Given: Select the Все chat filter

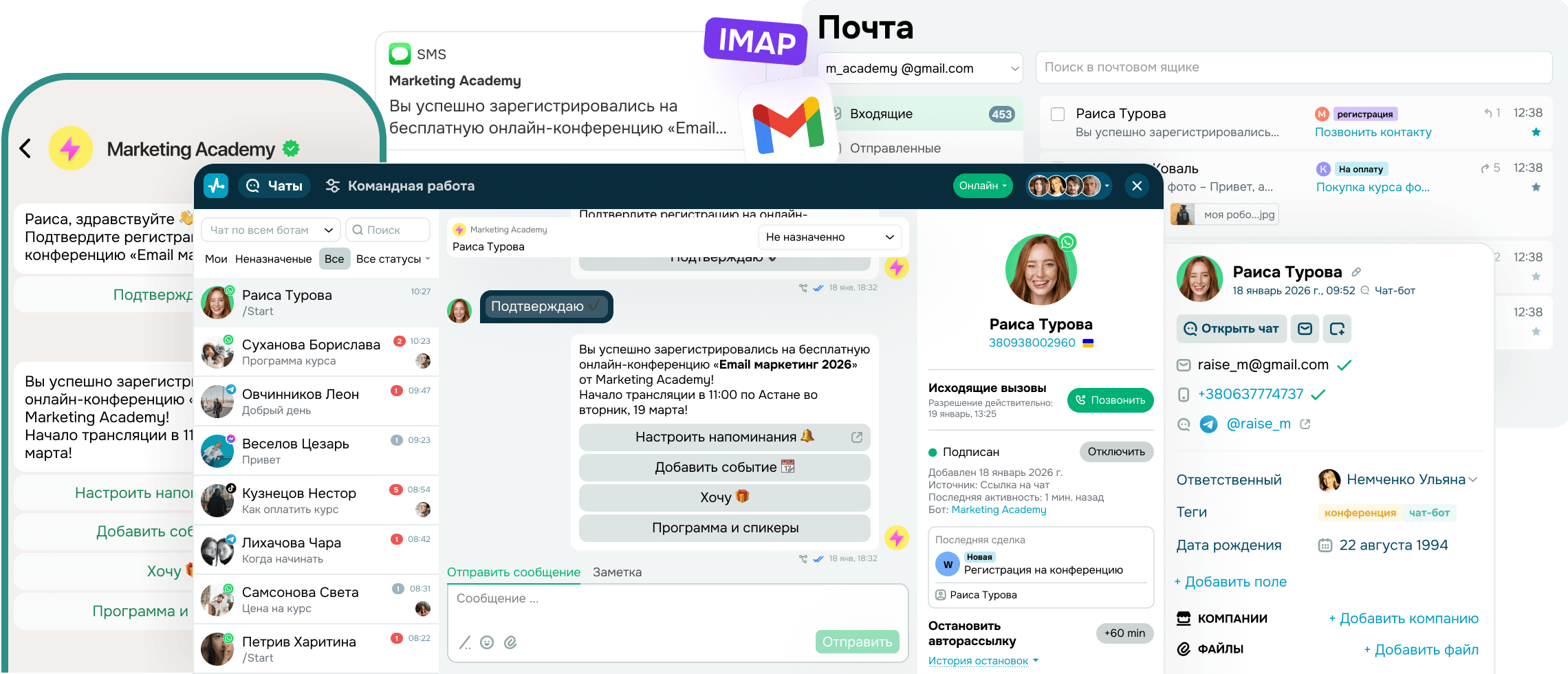Looking at the screenshot, I should click(334, 259).
